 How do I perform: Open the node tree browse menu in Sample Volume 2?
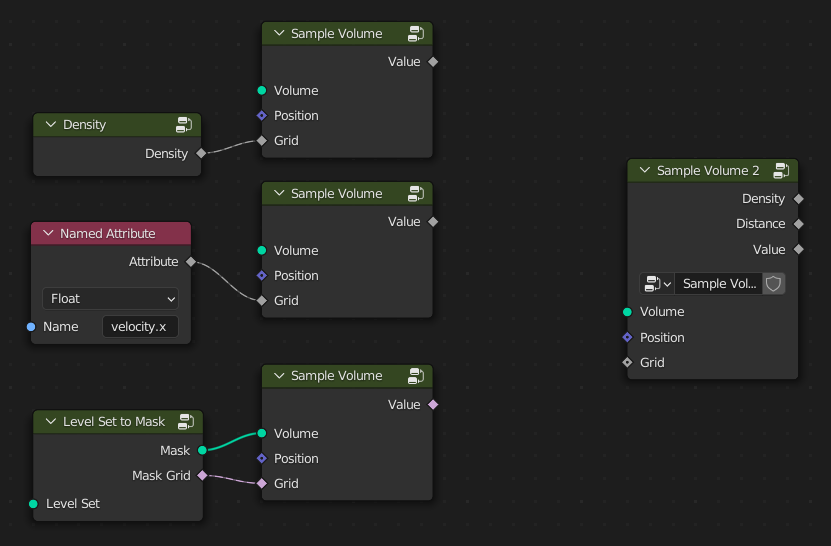click(657, 284)
